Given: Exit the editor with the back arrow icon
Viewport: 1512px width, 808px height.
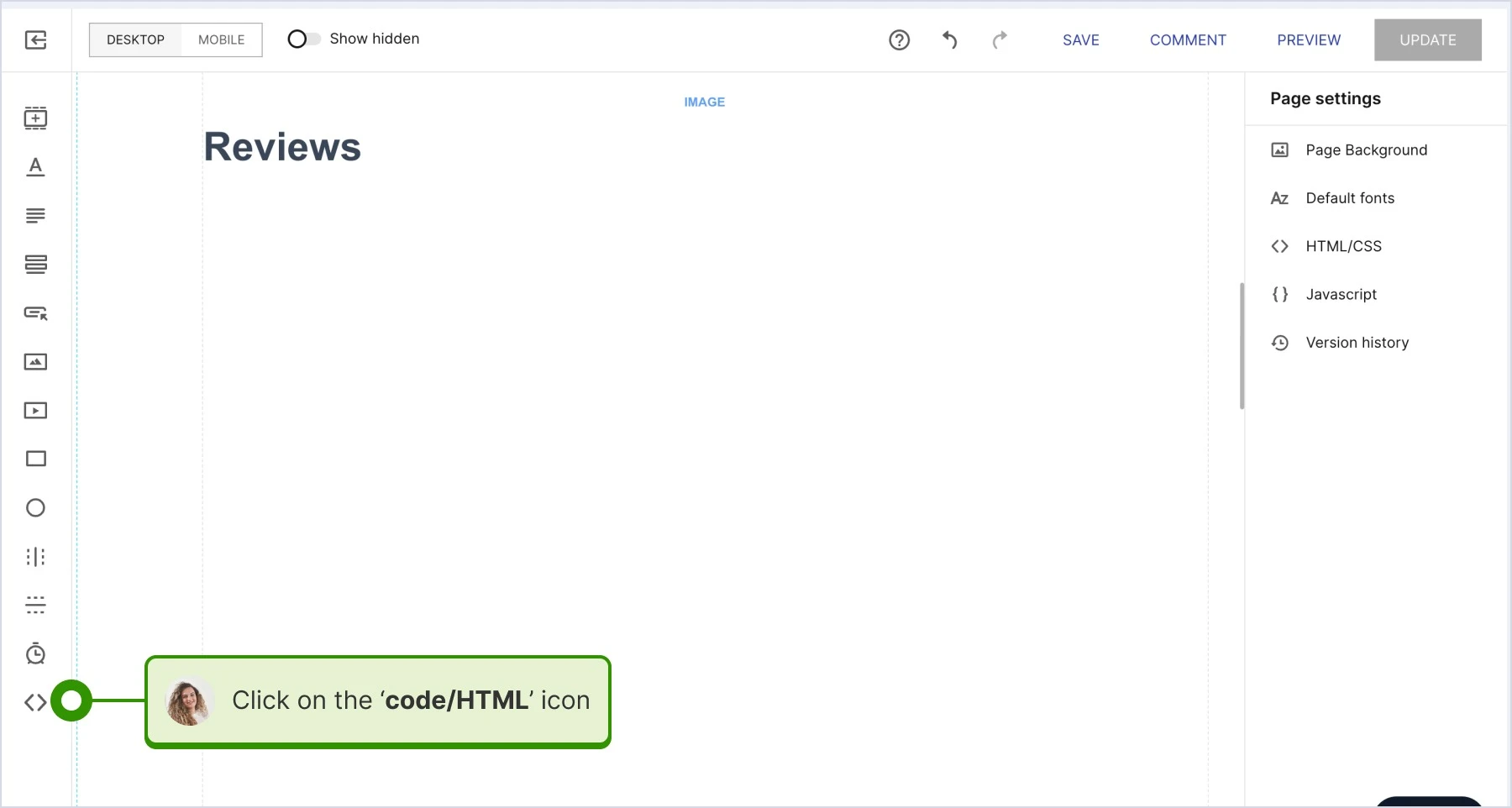Looking at the screenshot, I should point(35,39).
